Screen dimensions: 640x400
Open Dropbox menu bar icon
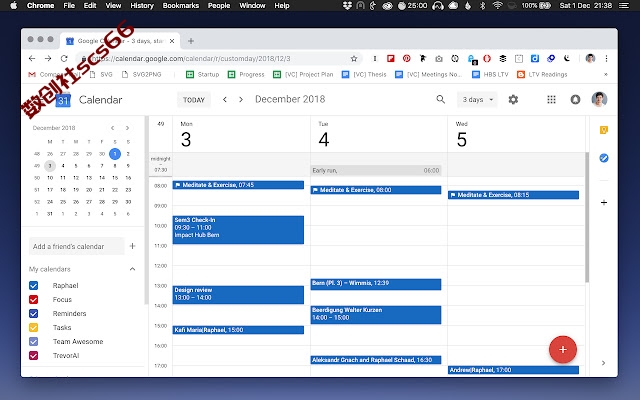pyautogui.click(x=347, y=5)
